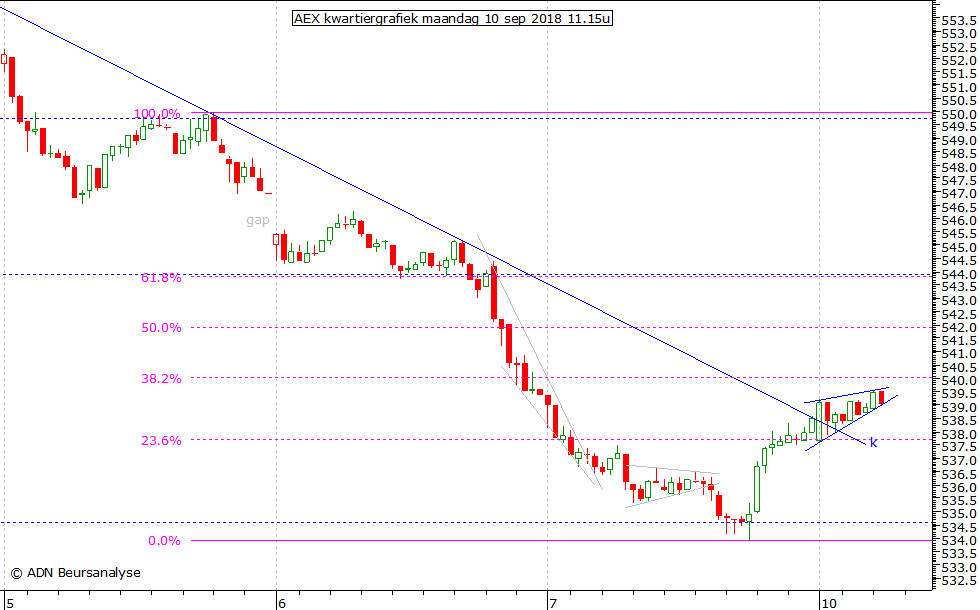Click the '38.2%' Fibonacci label
Screen dimensions: 980x610
coord(161,379)
